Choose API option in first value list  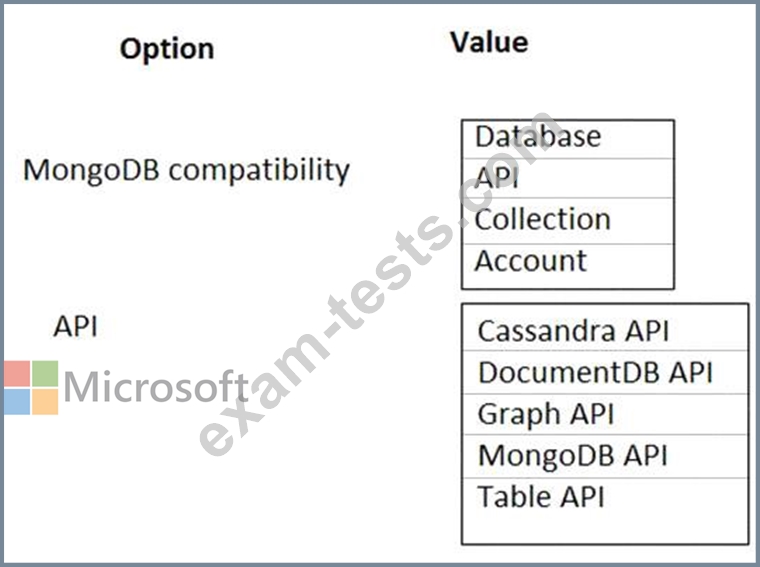point(568,178)
